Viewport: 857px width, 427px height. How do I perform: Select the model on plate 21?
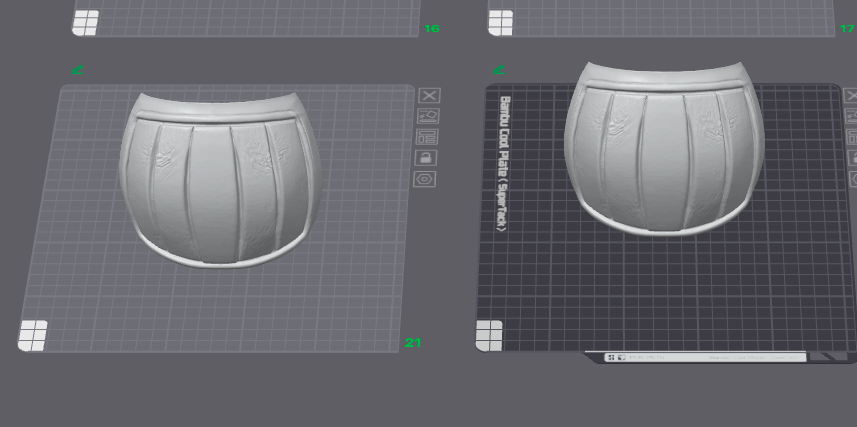coord(220,181)
